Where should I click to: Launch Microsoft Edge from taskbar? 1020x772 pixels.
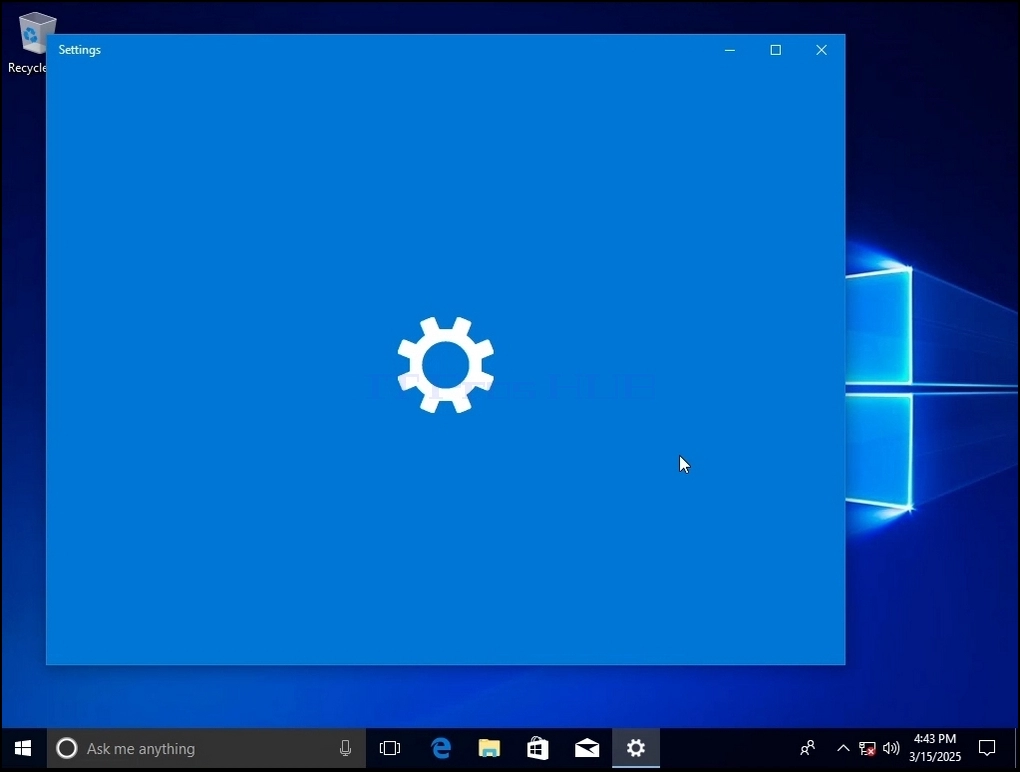[x=441, y=749]
